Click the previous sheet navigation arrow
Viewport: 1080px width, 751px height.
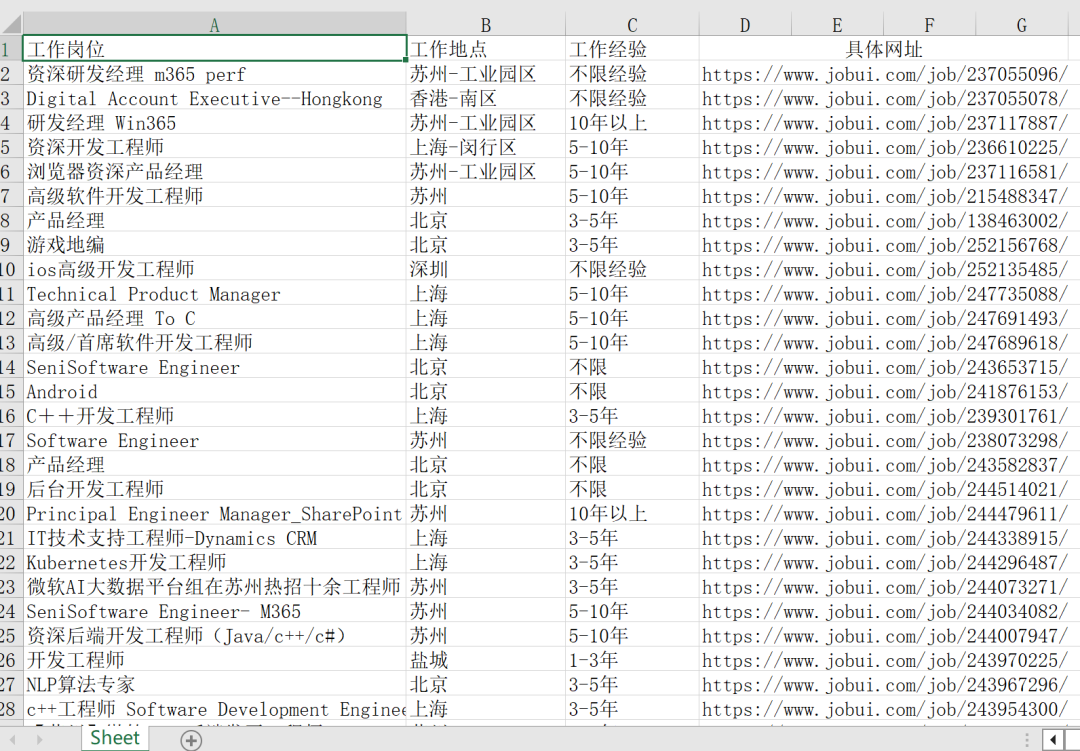coord(12,740)
